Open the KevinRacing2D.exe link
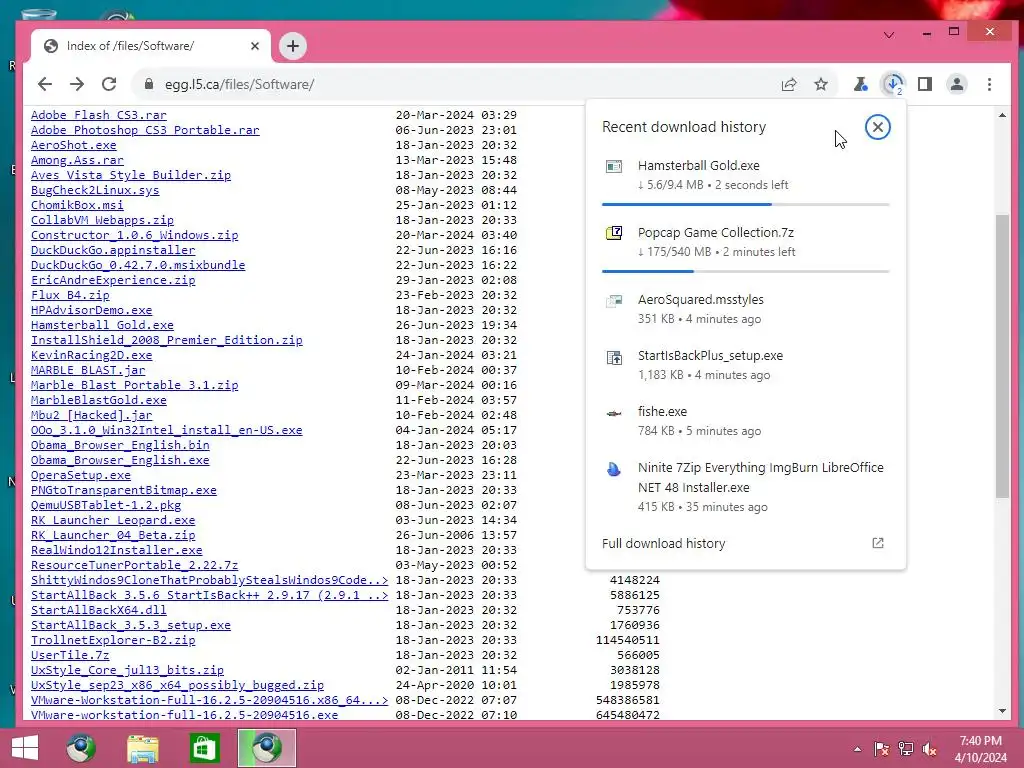 [91, 355]
